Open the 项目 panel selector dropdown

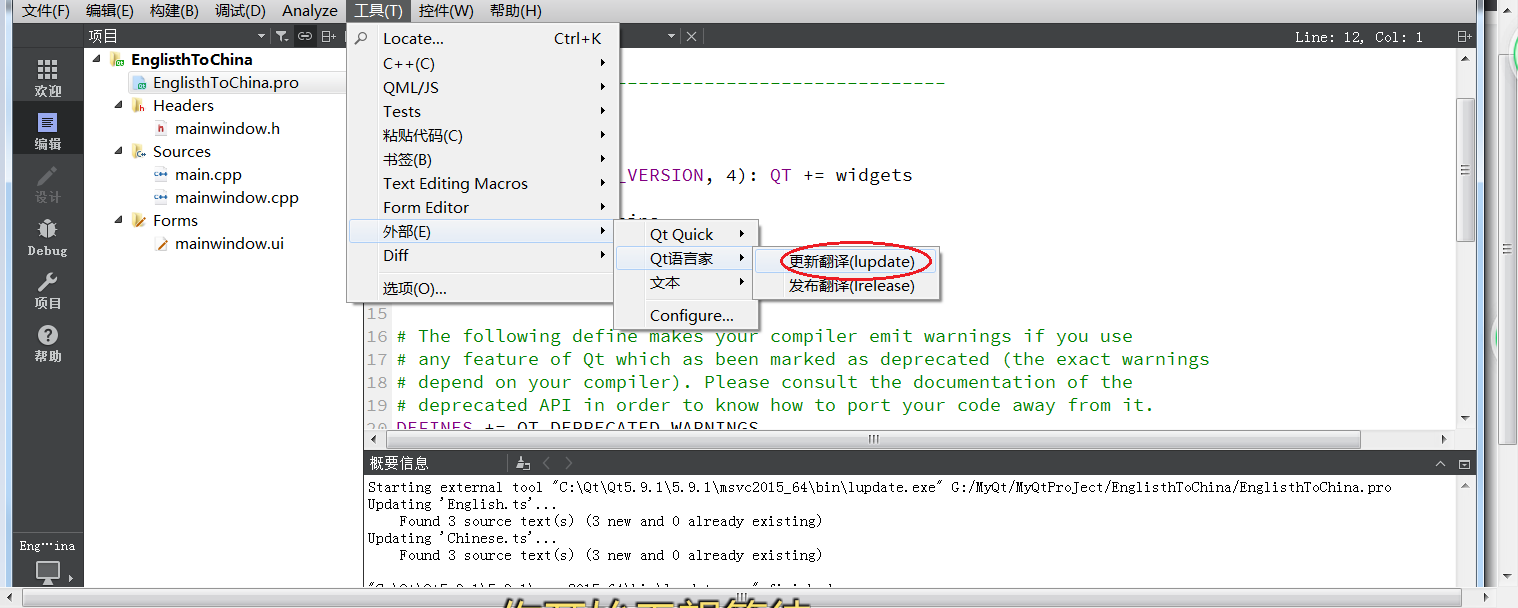click(261, 35)
